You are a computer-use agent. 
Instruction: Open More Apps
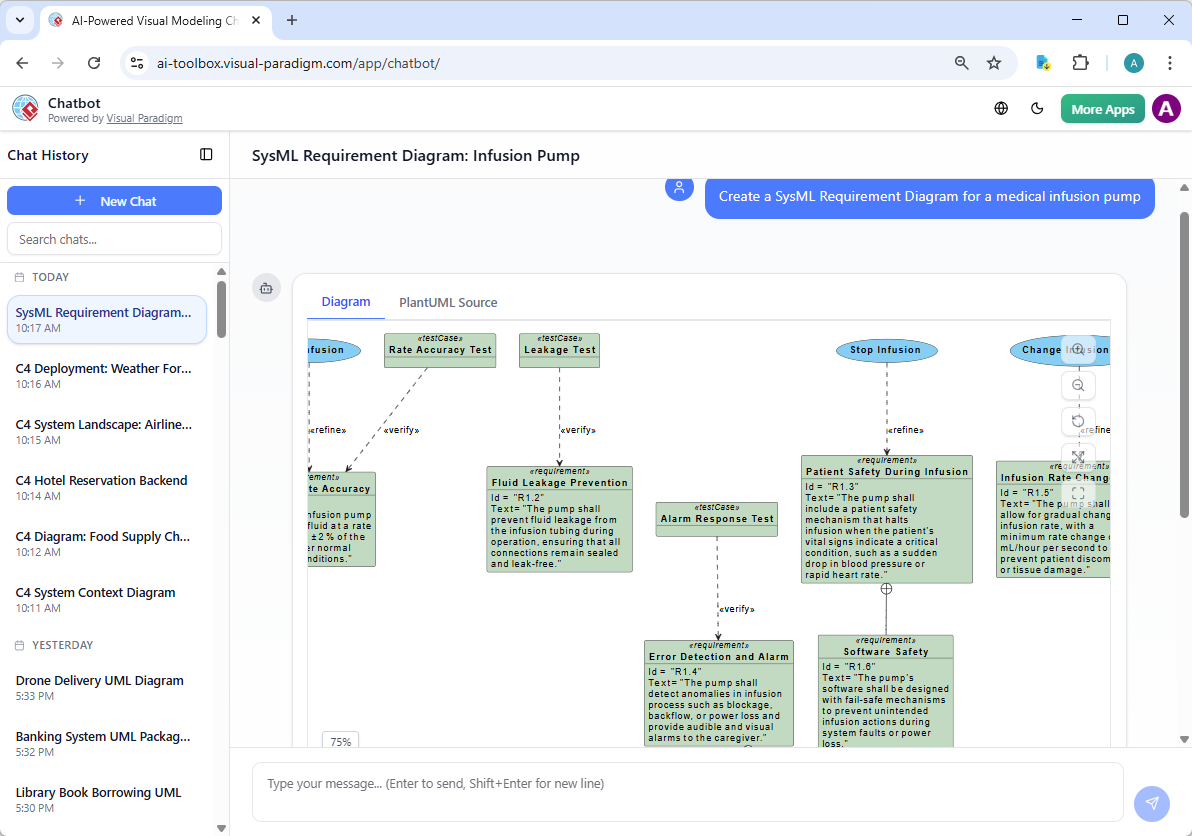click(x=1102, y=108)
